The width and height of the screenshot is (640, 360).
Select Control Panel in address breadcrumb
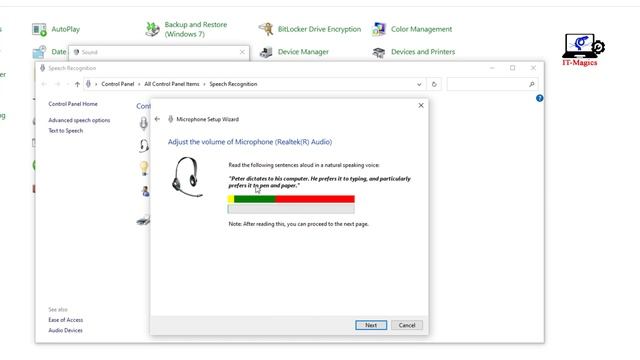(x=118, y=84)
